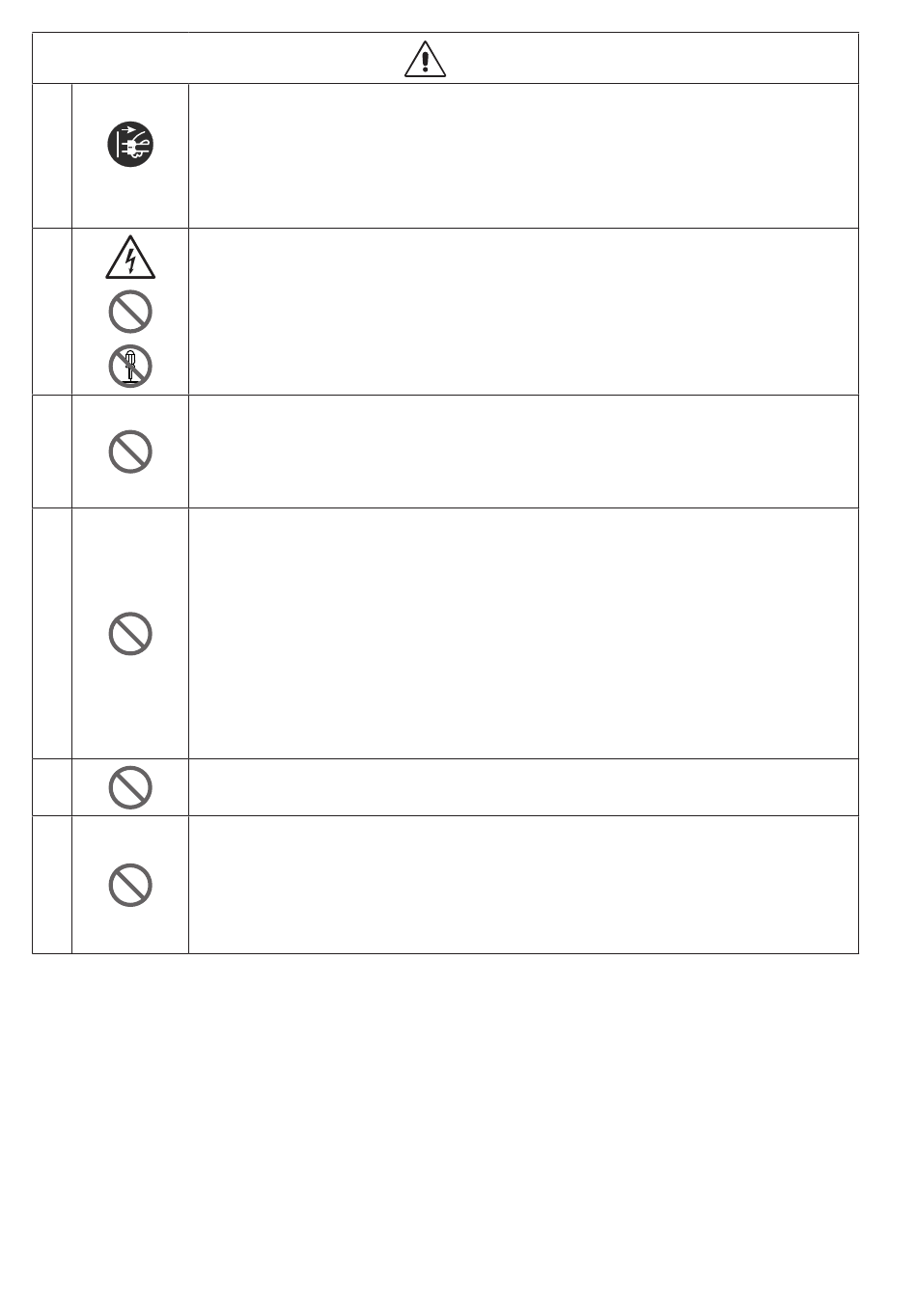Viewport: 917px width, 1316px height.
Task: Click the blank description cell of tallest row
Action: tap(523, 634)
